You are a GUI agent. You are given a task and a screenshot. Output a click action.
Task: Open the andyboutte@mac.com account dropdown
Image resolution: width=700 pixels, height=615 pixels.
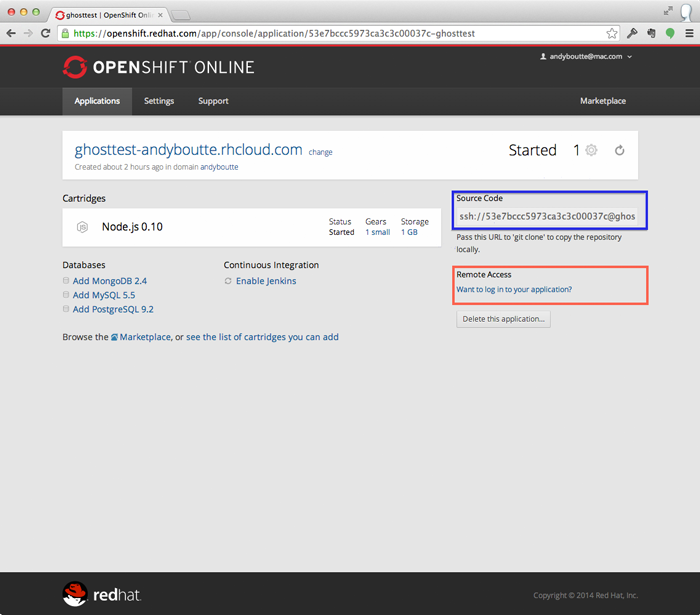[x=586, y=57]
